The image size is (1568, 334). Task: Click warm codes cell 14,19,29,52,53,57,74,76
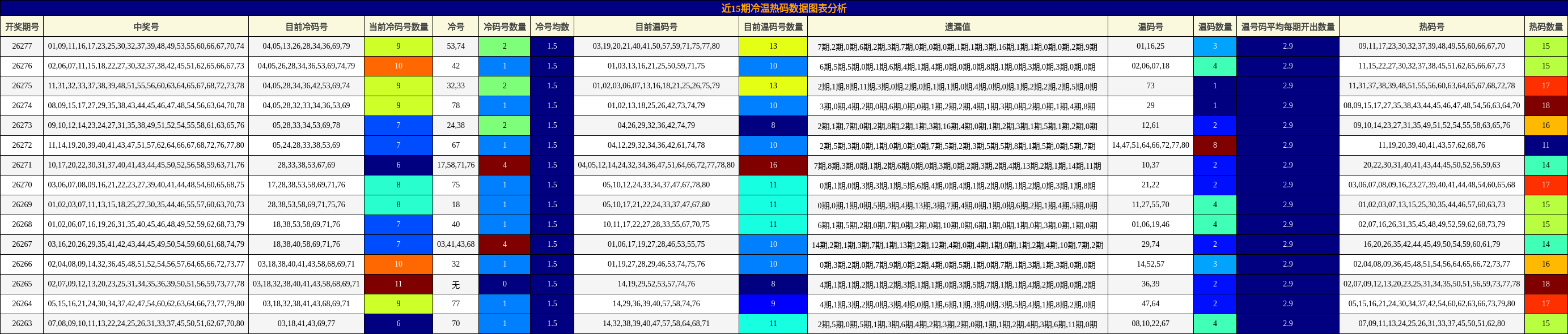coord(656,284)
